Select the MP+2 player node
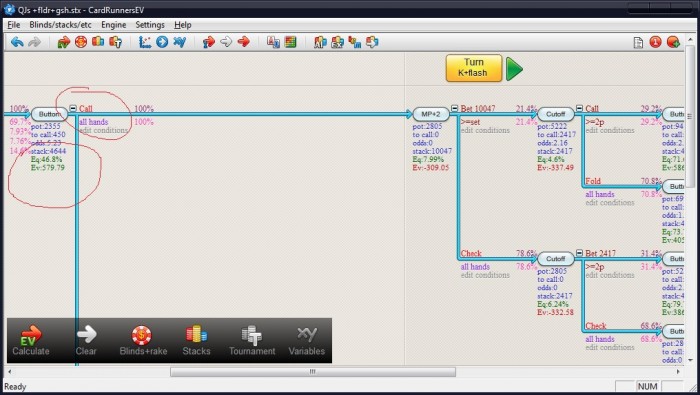Viewport: 700px width, 395px height. [431, 114]
